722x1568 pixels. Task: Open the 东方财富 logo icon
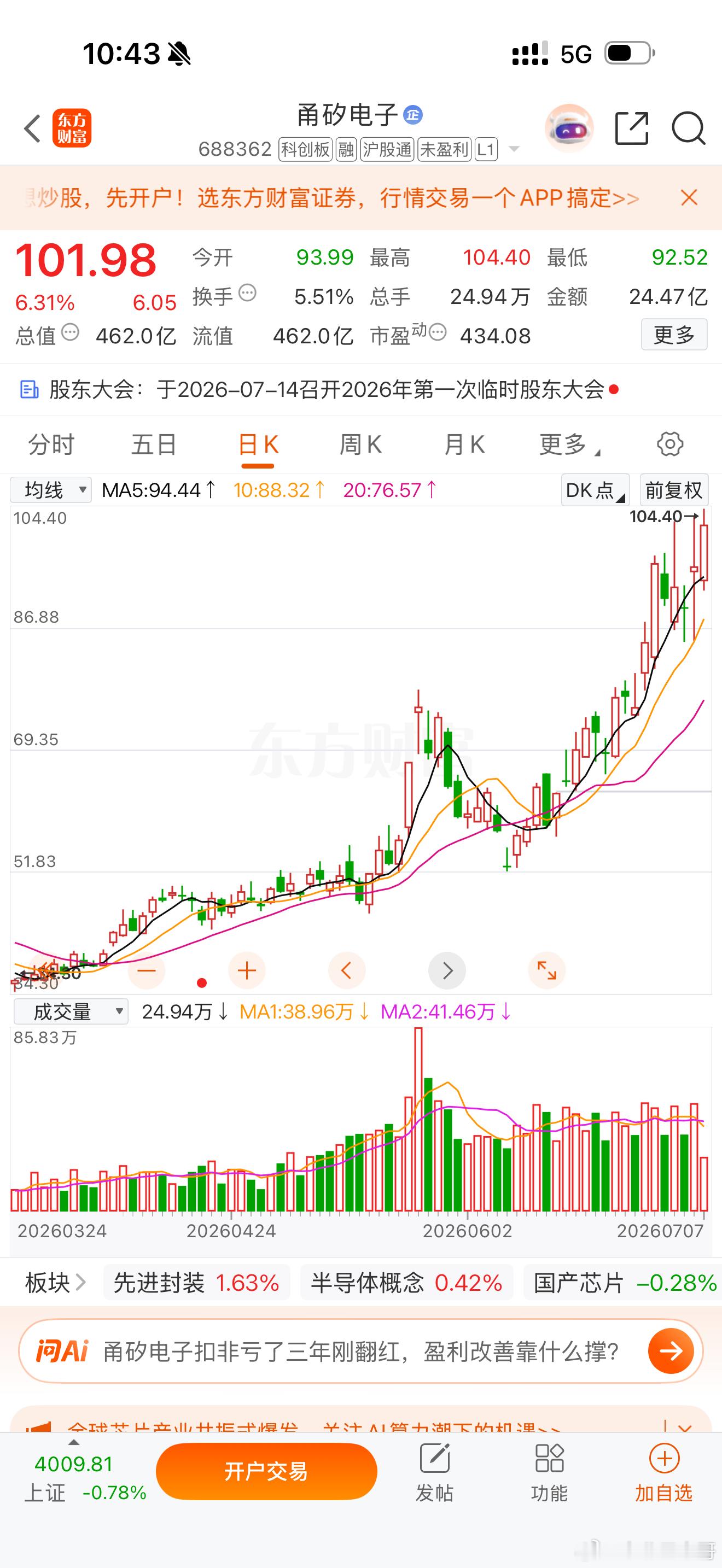pyautogui.click(x=72, y=128)
